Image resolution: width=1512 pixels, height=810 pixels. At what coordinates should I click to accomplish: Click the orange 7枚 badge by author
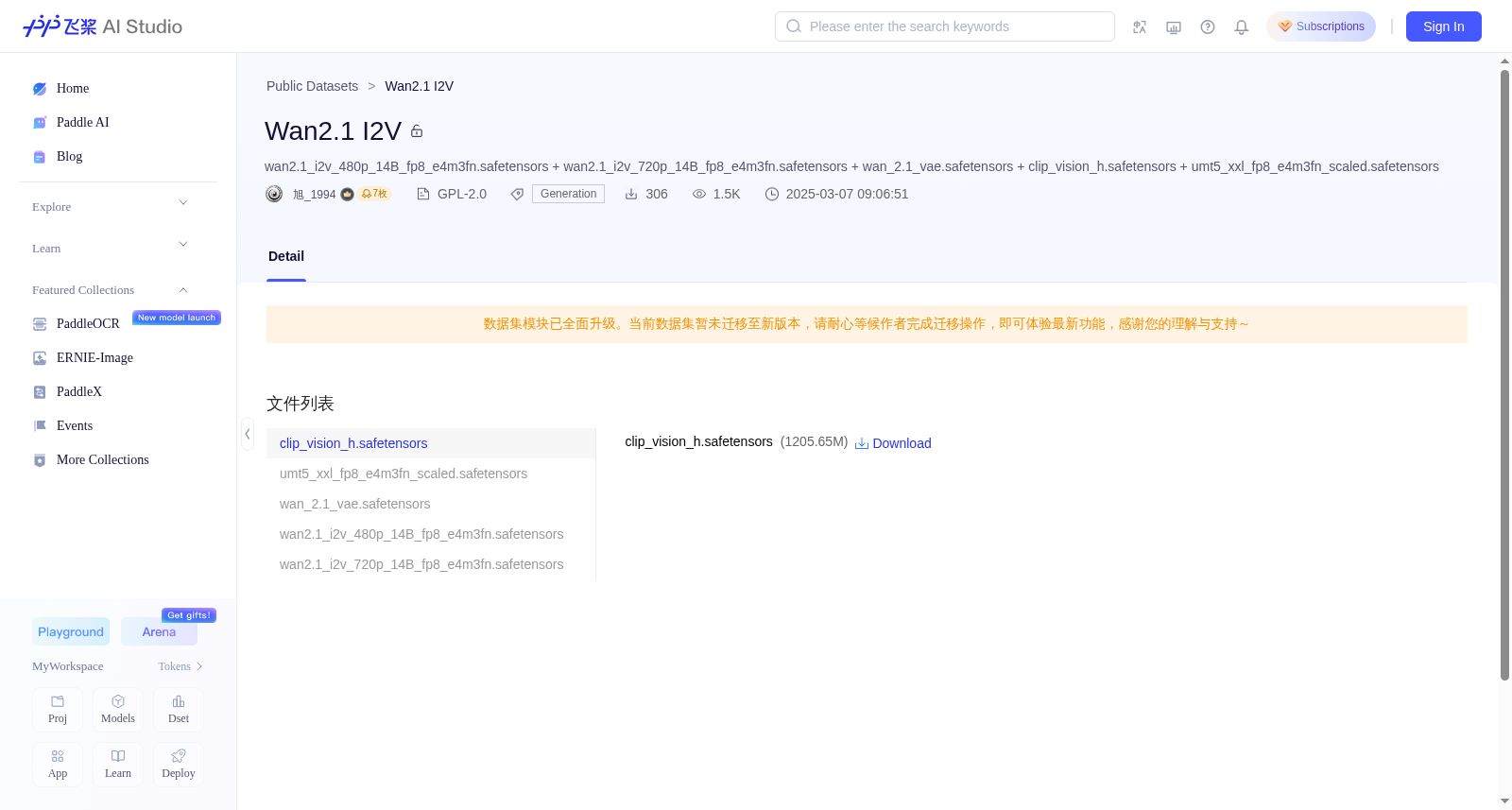pyautogui.click(x=374, y=194)
